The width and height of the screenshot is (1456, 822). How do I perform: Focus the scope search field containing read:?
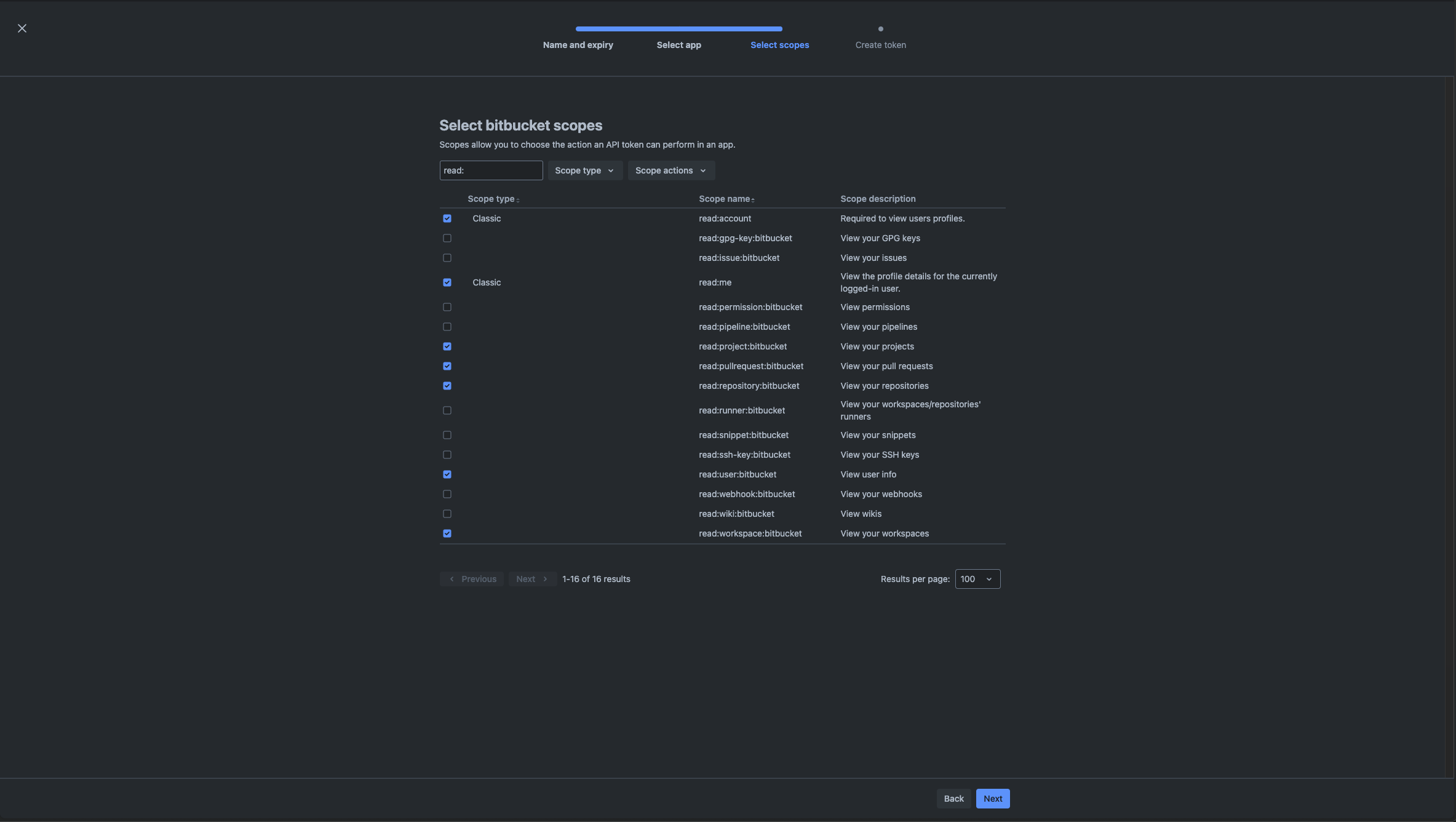pyautogui.click(x=491, y=170)
